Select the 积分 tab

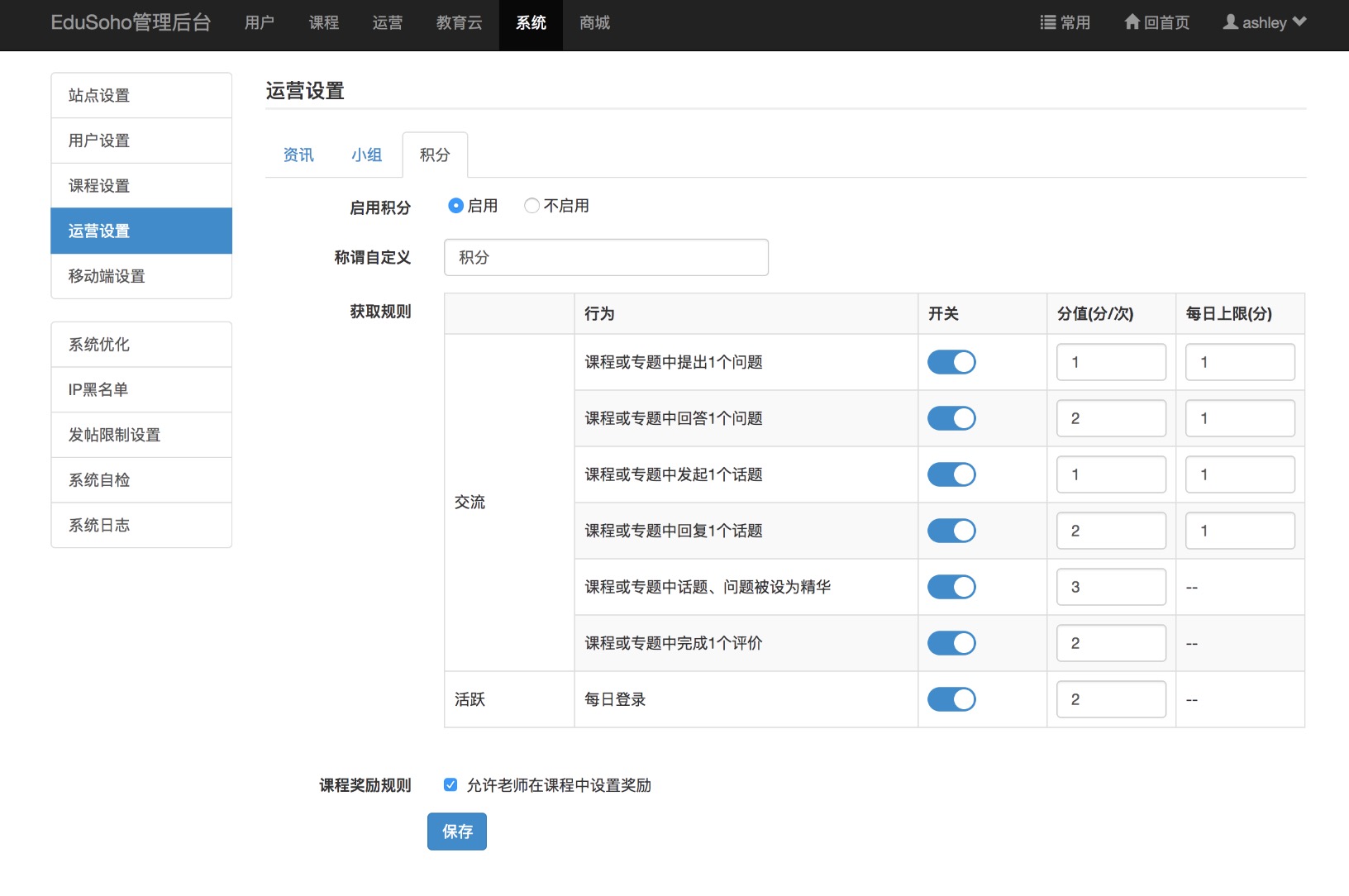tap(435, 155)
